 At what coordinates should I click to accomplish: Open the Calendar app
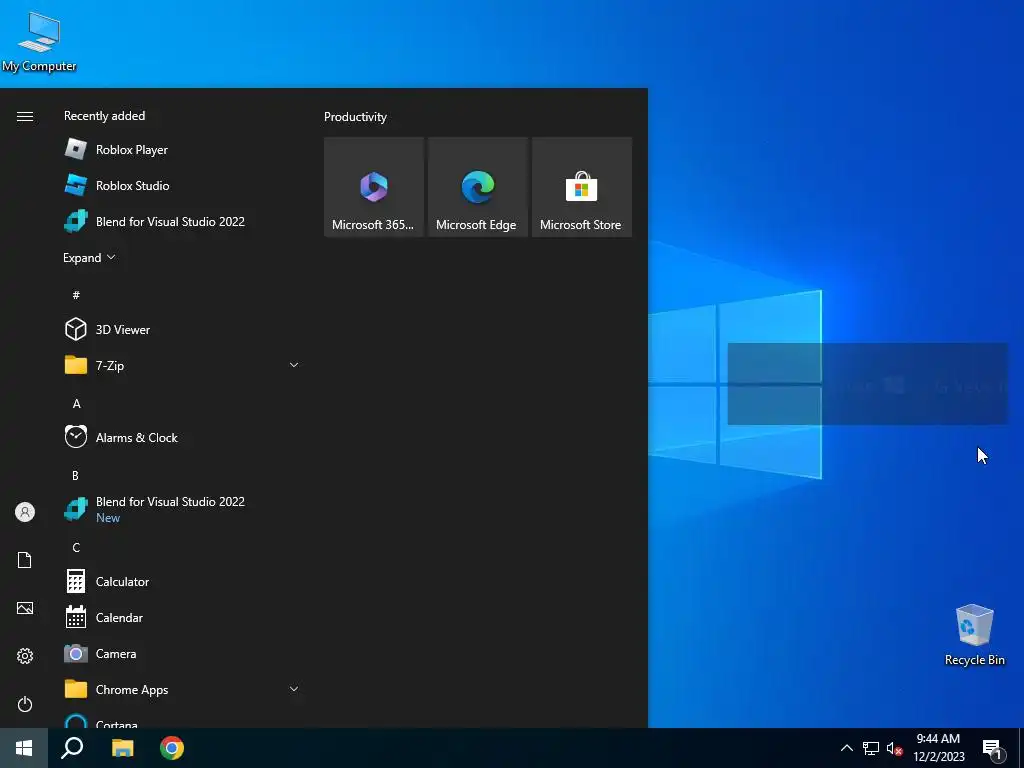[x=182, y=618]
